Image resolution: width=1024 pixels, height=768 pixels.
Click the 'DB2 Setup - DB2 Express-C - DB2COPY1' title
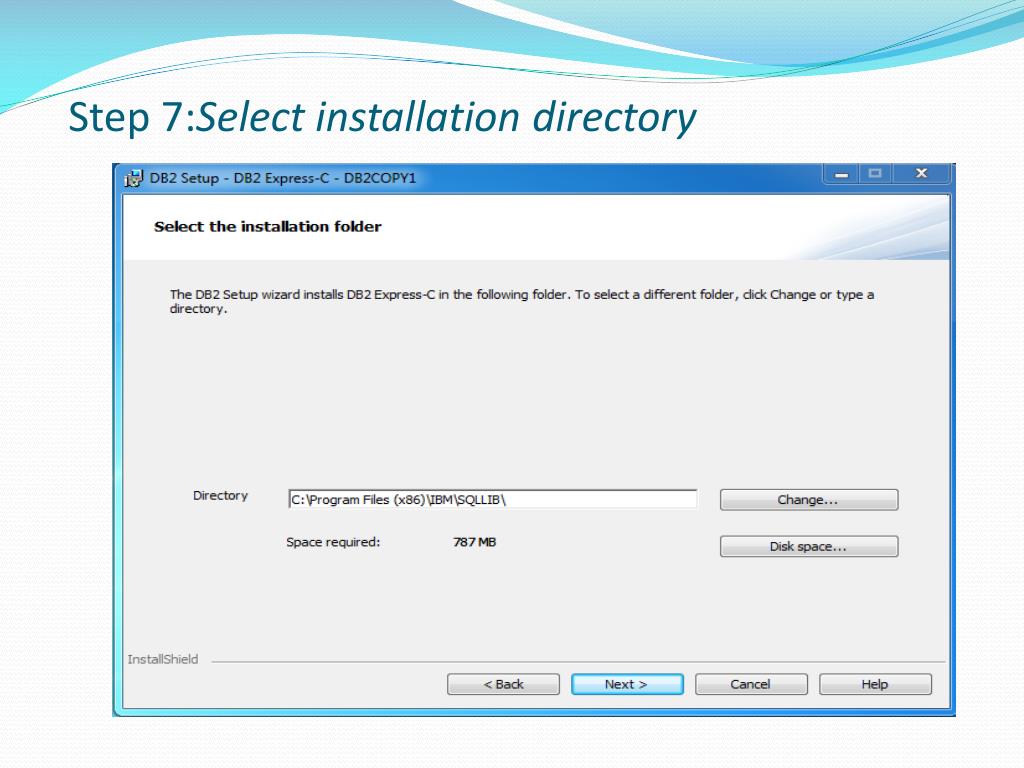283,178
